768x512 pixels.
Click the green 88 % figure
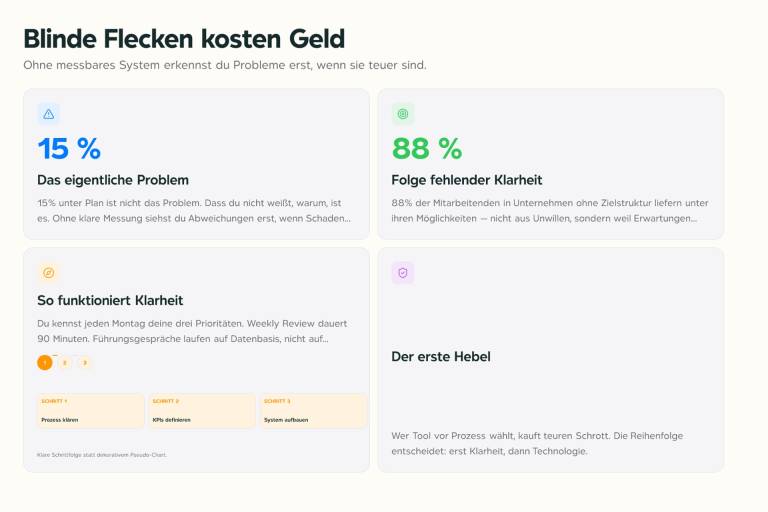427,148
